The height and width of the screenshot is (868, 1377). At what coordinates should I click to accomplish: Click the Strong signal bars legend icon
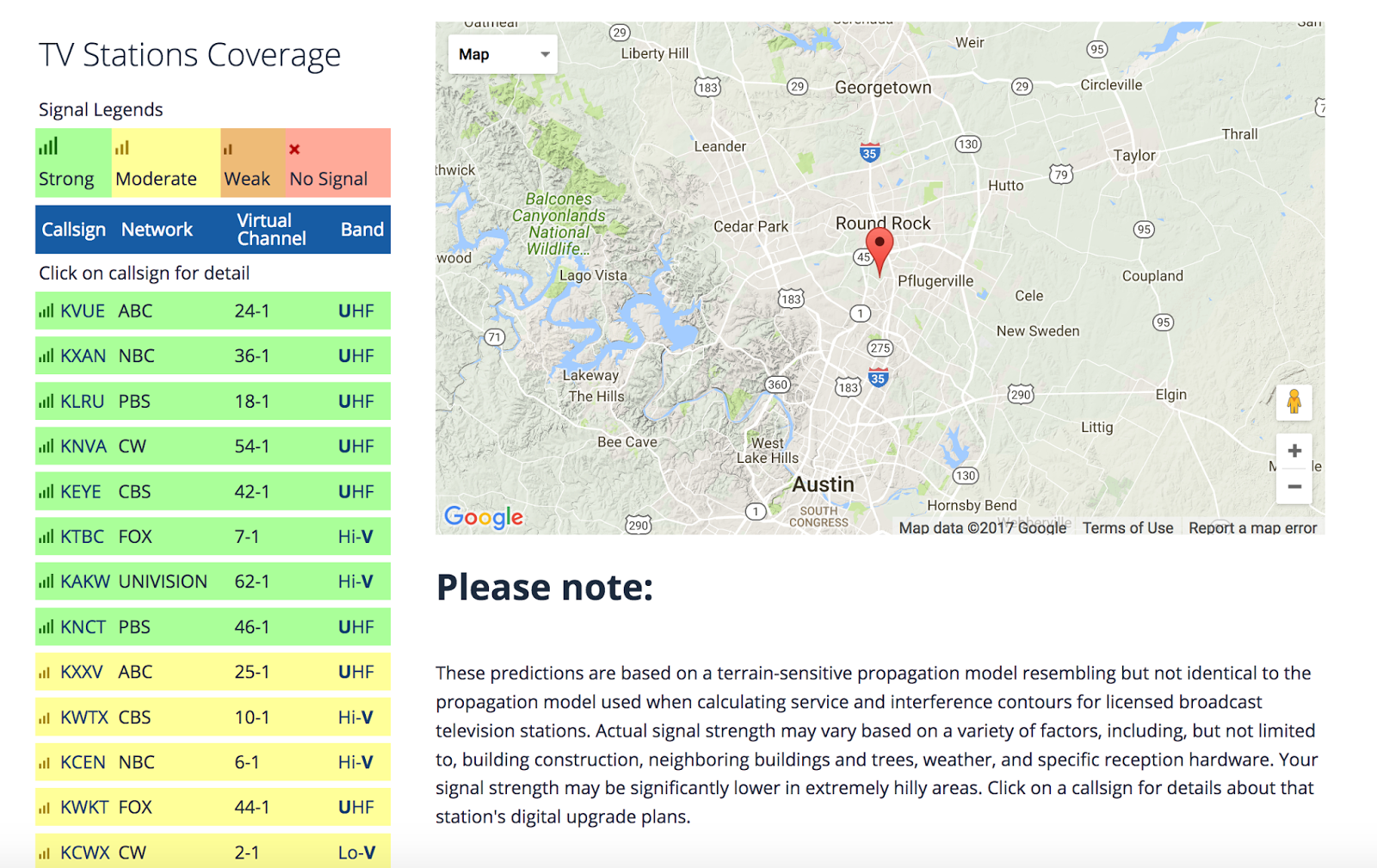click(x=48, y=147)
